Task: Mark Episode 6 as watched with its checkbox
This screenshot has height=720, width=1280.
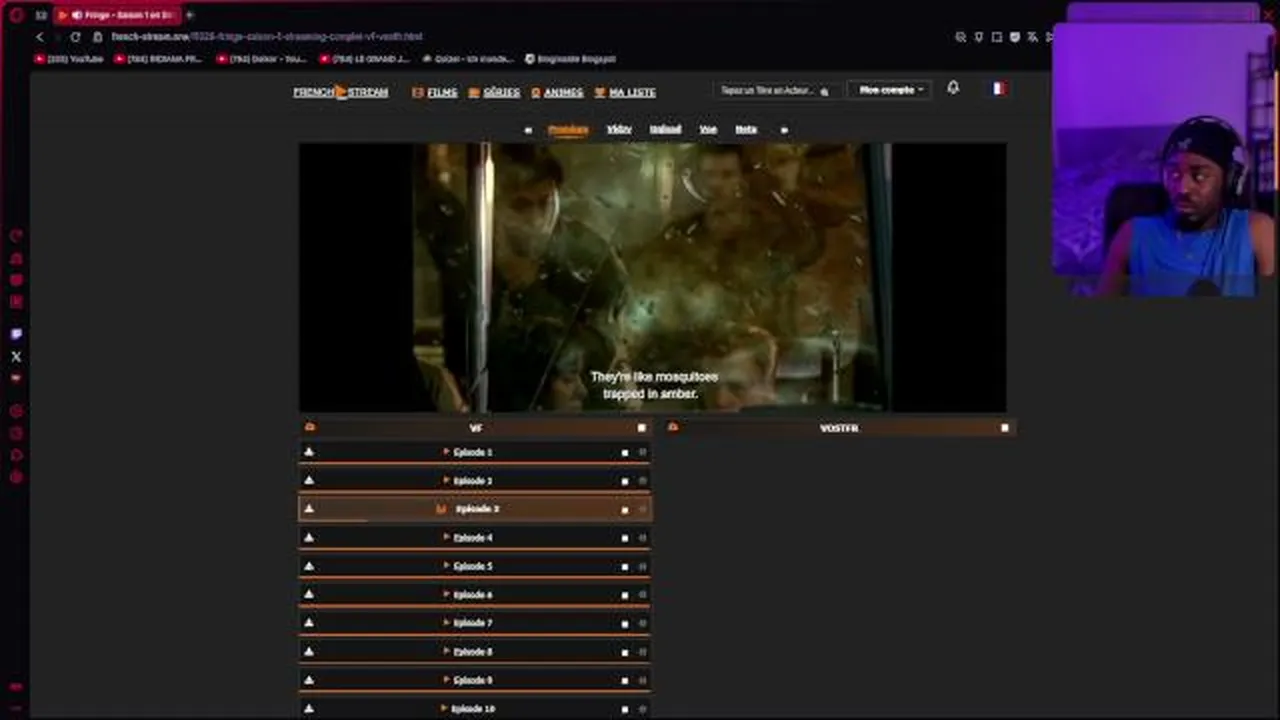Action: [x=625, y=595]
